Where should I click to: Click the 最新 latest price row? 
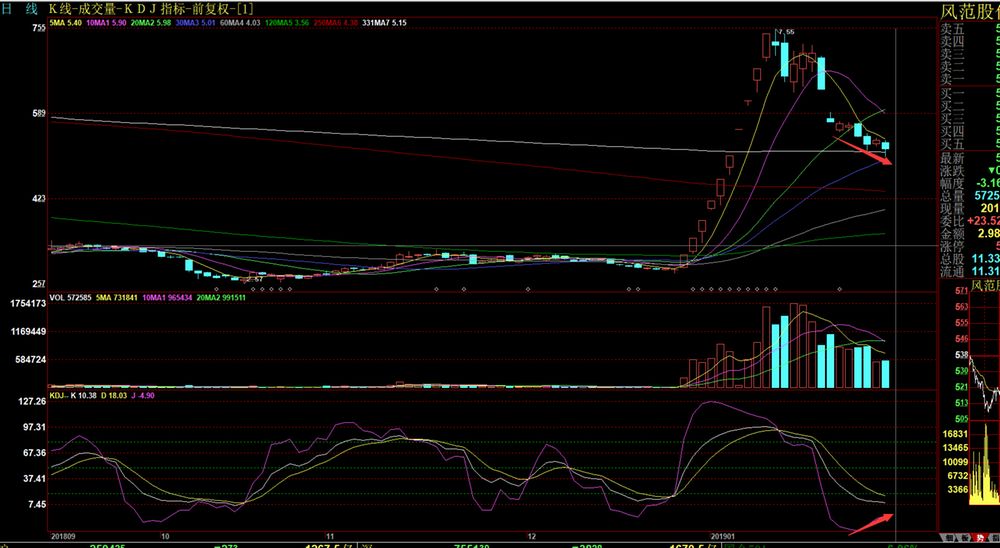(x=970, y=159)
